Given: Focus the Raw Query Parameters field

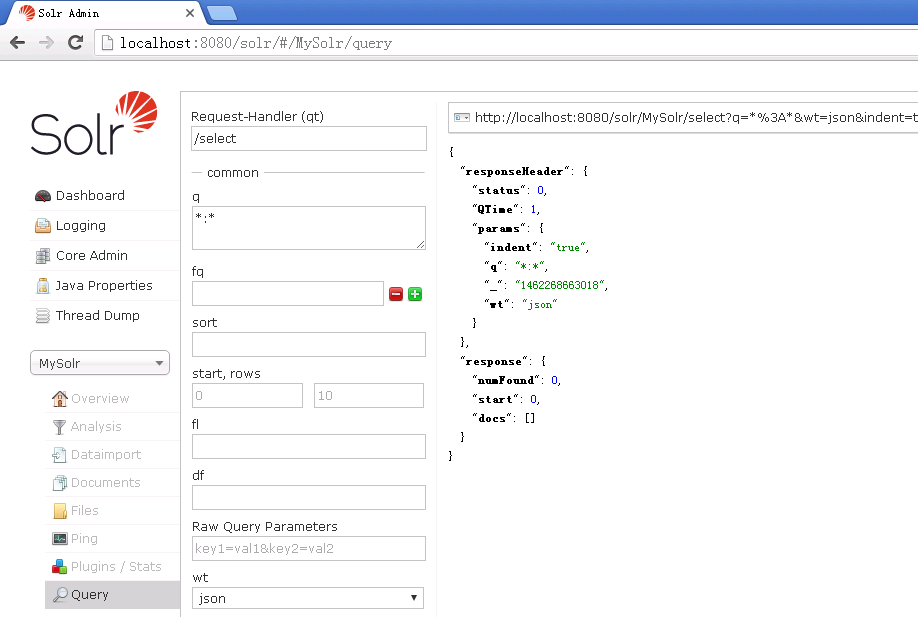Looking at the screenshot, I should pyautogui.click(x=309, y=549).
